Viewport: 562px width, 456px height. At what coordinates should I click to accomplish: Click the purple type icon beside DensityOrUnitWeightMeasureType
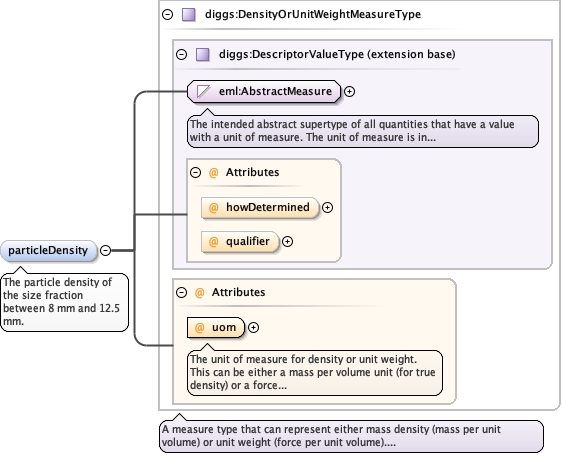click(189, 15)
